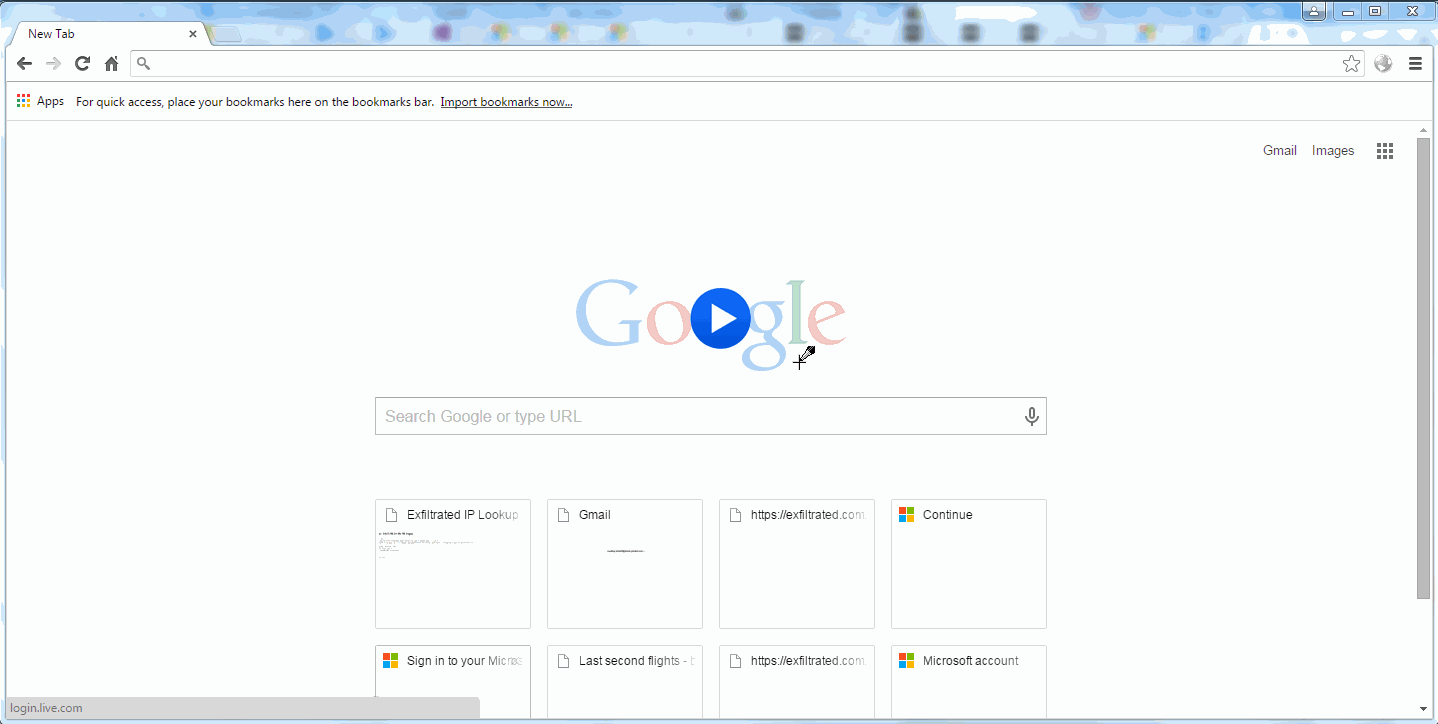
Task: Bookmark this page with the star
Action: click(x=1351, y=64)
